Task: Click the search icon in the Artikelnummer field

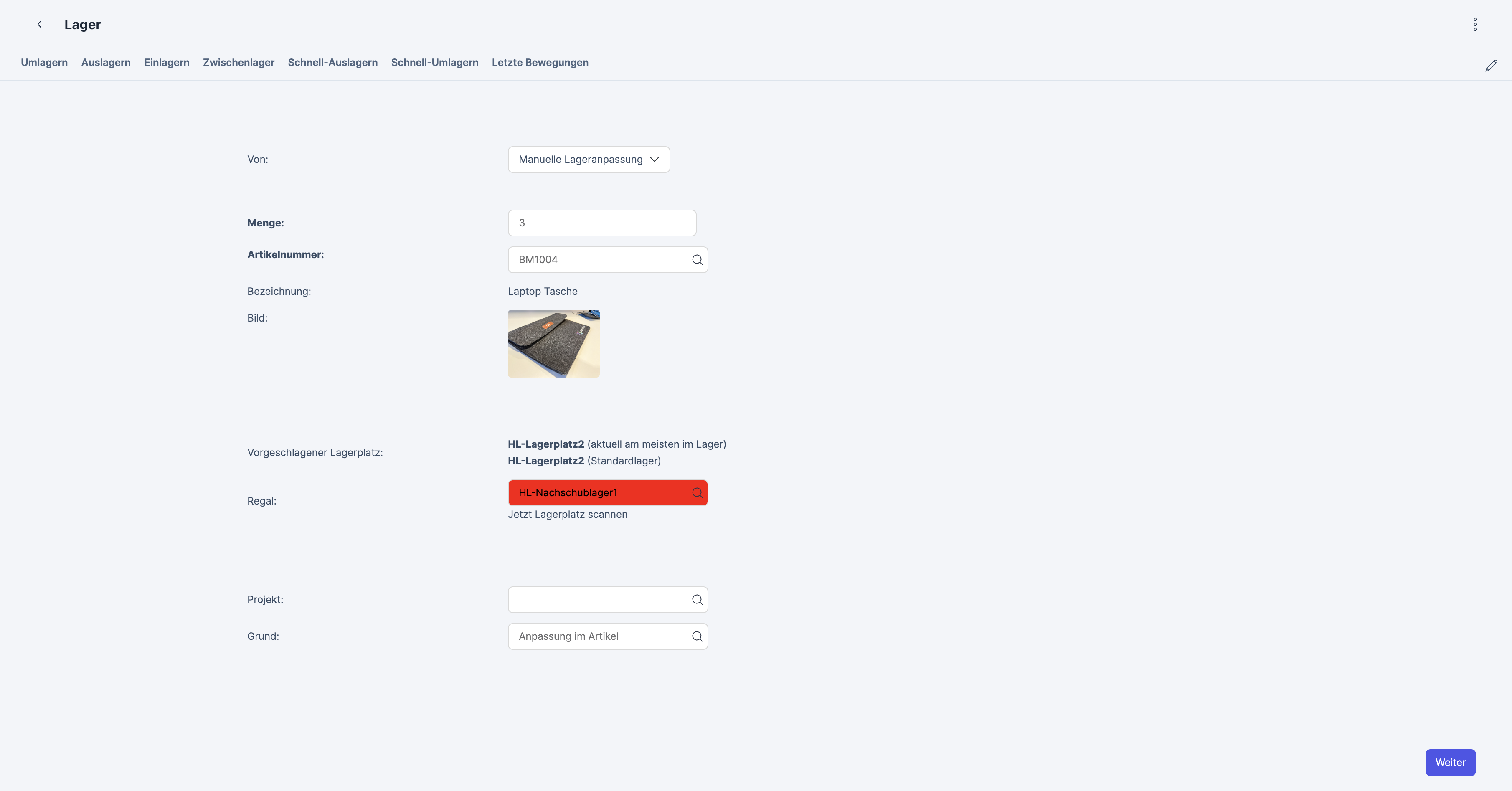Action: (x=697, y=260)
